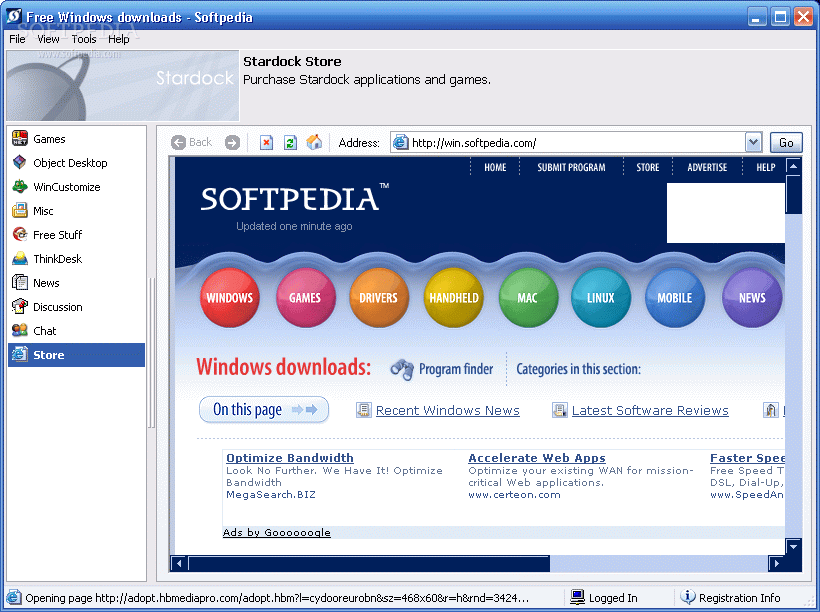The height and width of the screenshot is (612, 820).
Task: Open Ads by Goooooogle link
Action: click(277, 532)
